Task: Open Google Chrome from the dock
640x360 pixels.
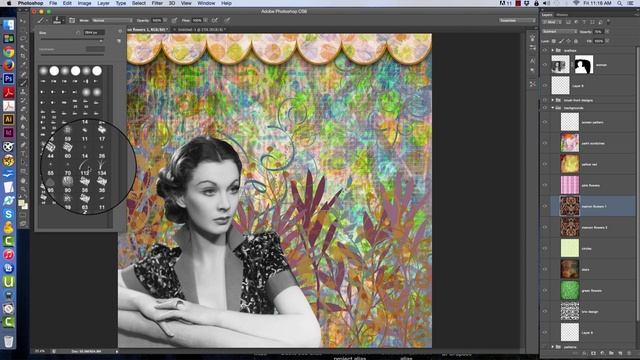Action: (x=8, y=52)
